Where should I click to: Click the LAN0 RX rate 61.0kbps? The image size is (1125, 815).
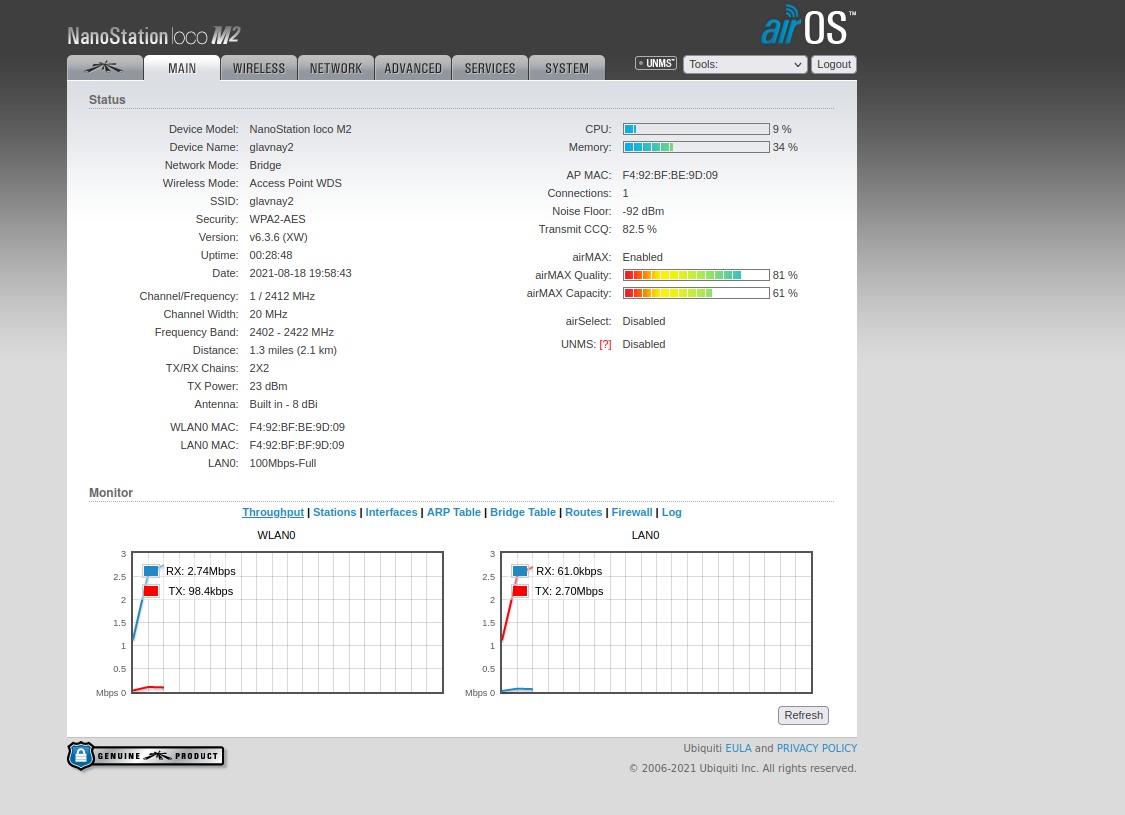(580, 571)
